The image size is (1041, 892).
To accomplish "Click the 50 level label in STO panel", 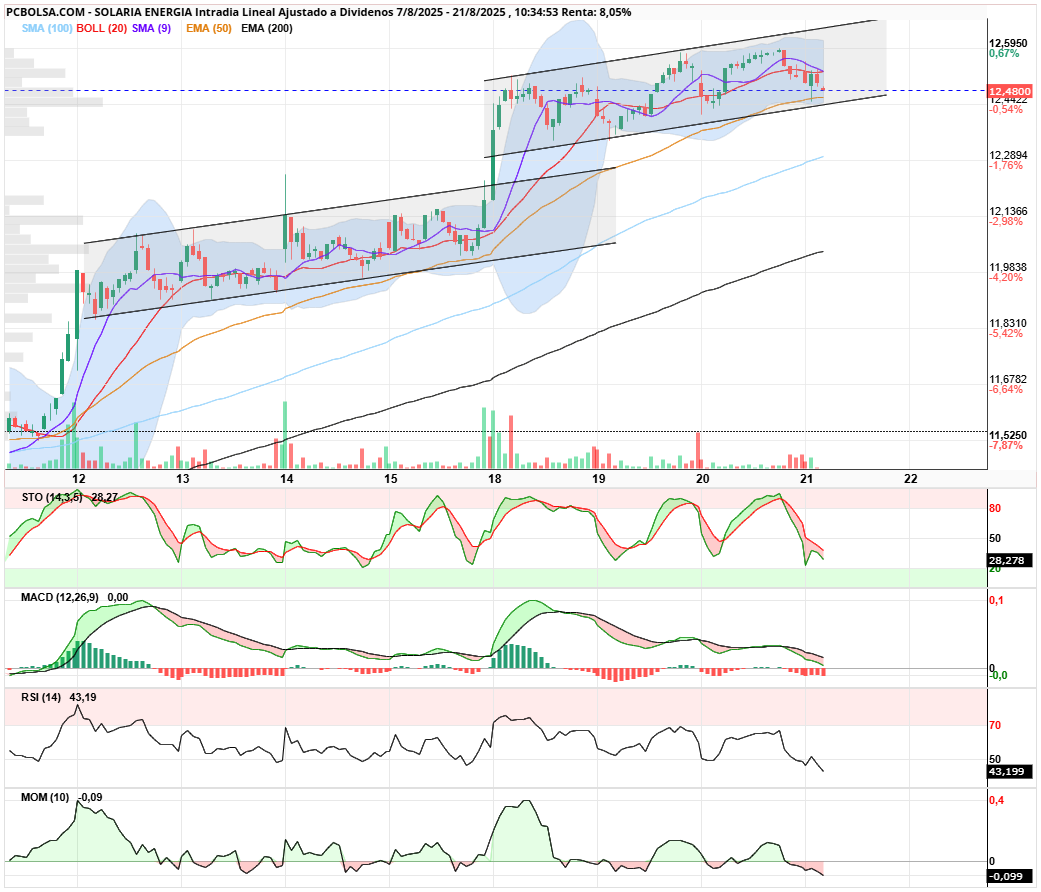I will (995, 538).
